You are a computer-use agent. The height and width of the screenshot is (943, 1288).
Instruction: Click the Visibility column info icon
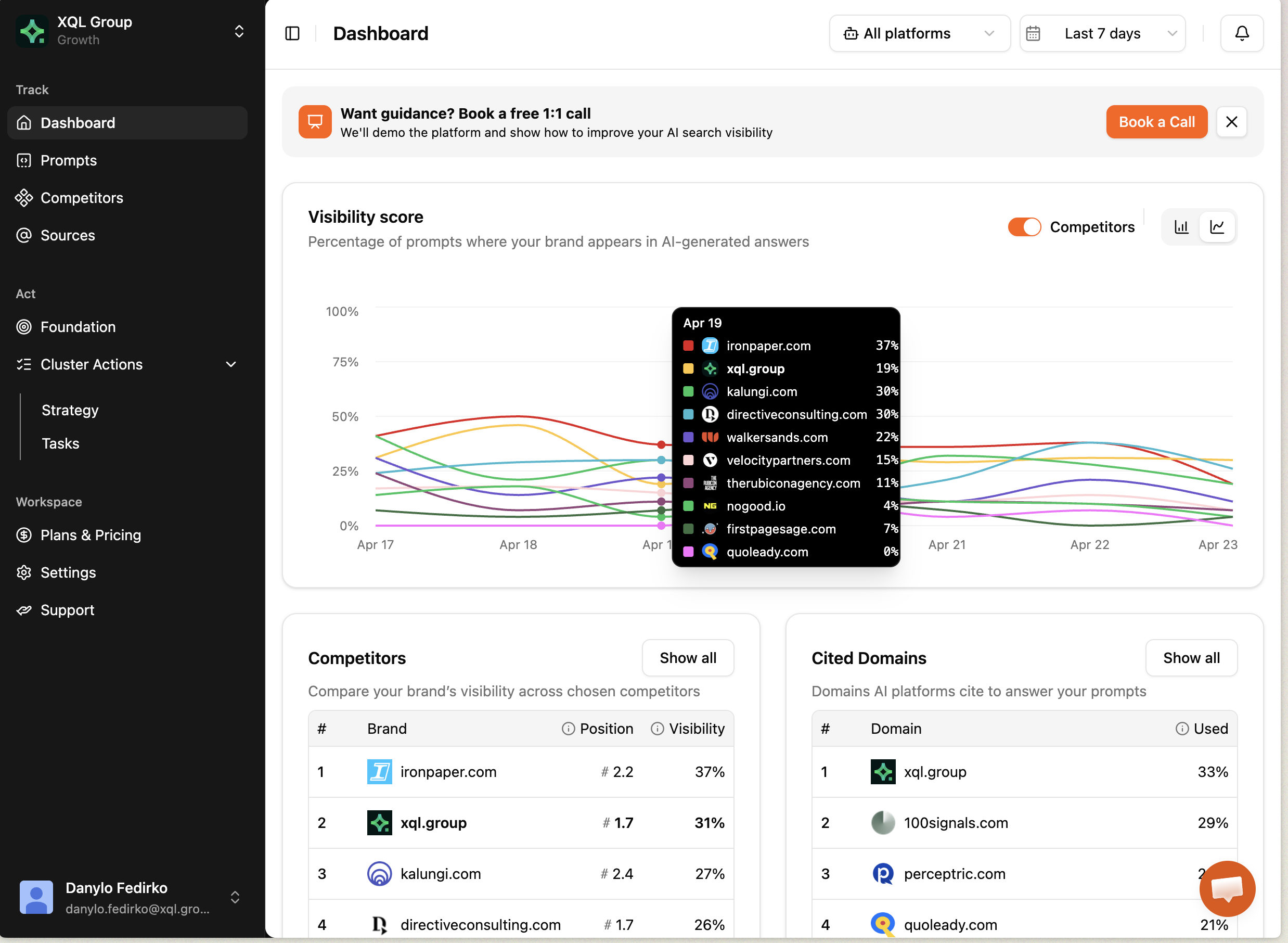tap(657, 729)
